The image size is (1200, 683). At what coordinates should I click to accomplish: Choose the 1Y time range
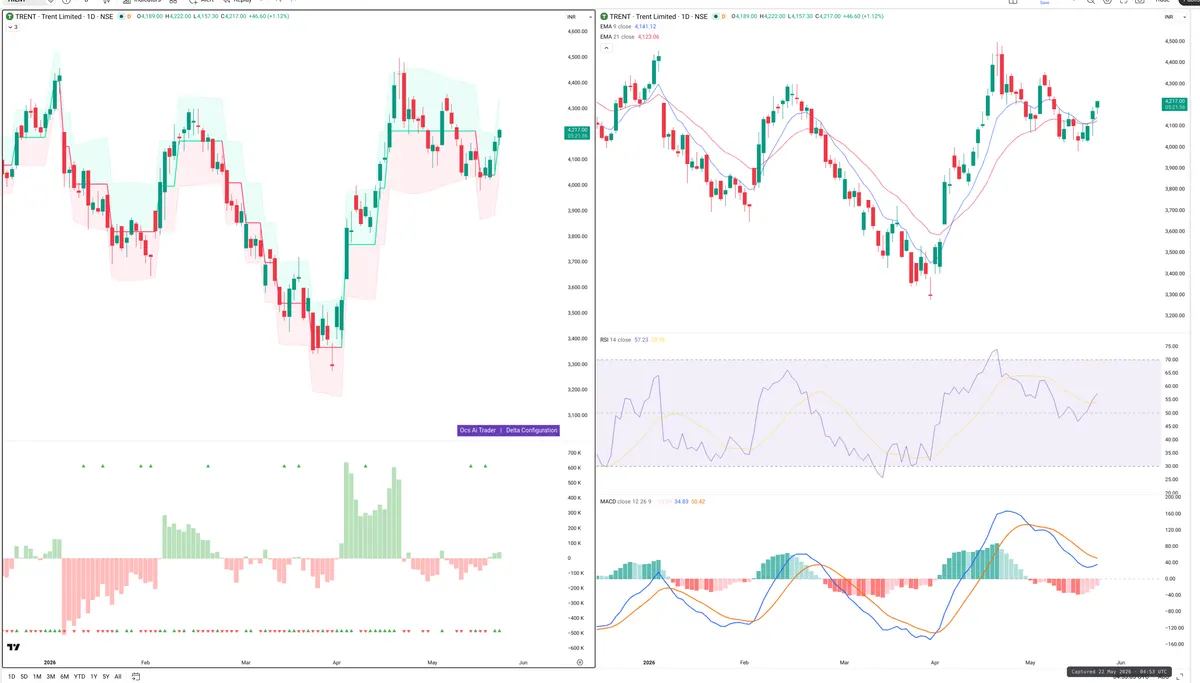(94, 676)
